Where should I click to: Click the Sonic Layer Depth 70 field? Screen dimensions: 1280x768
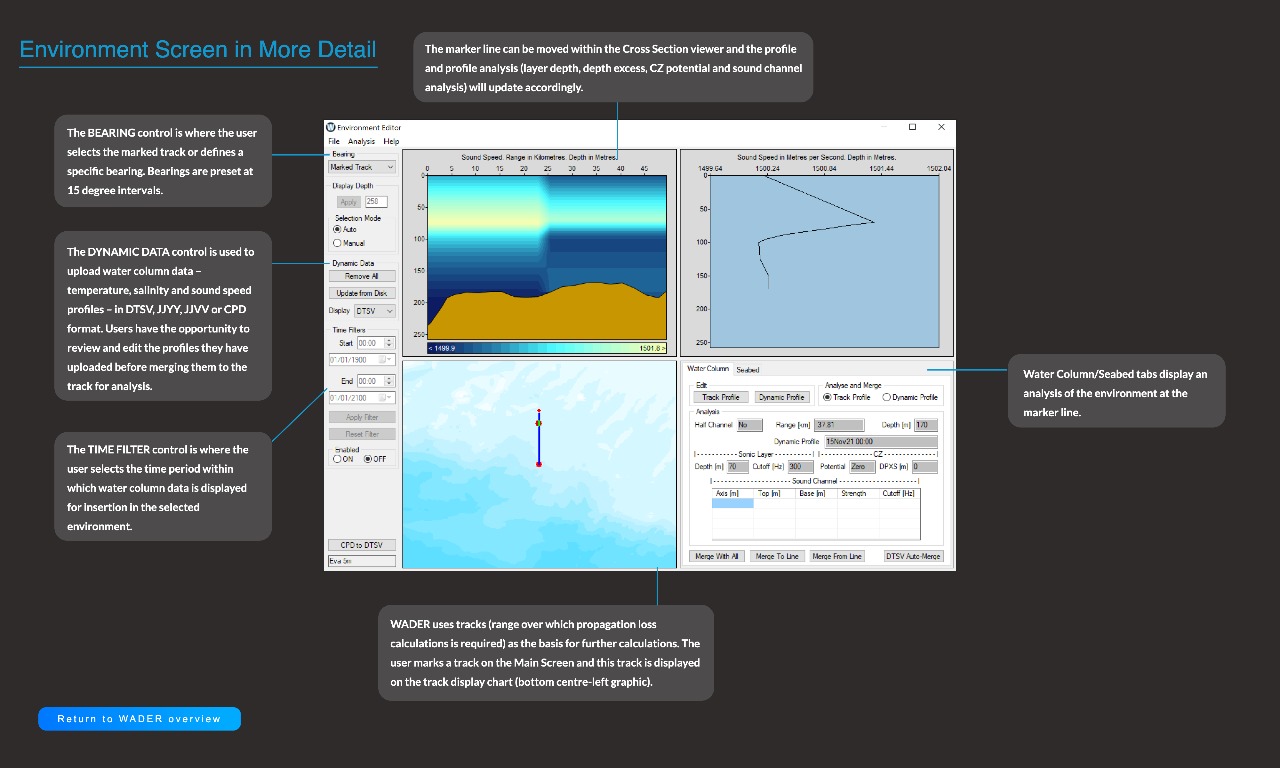coord(738,467)
